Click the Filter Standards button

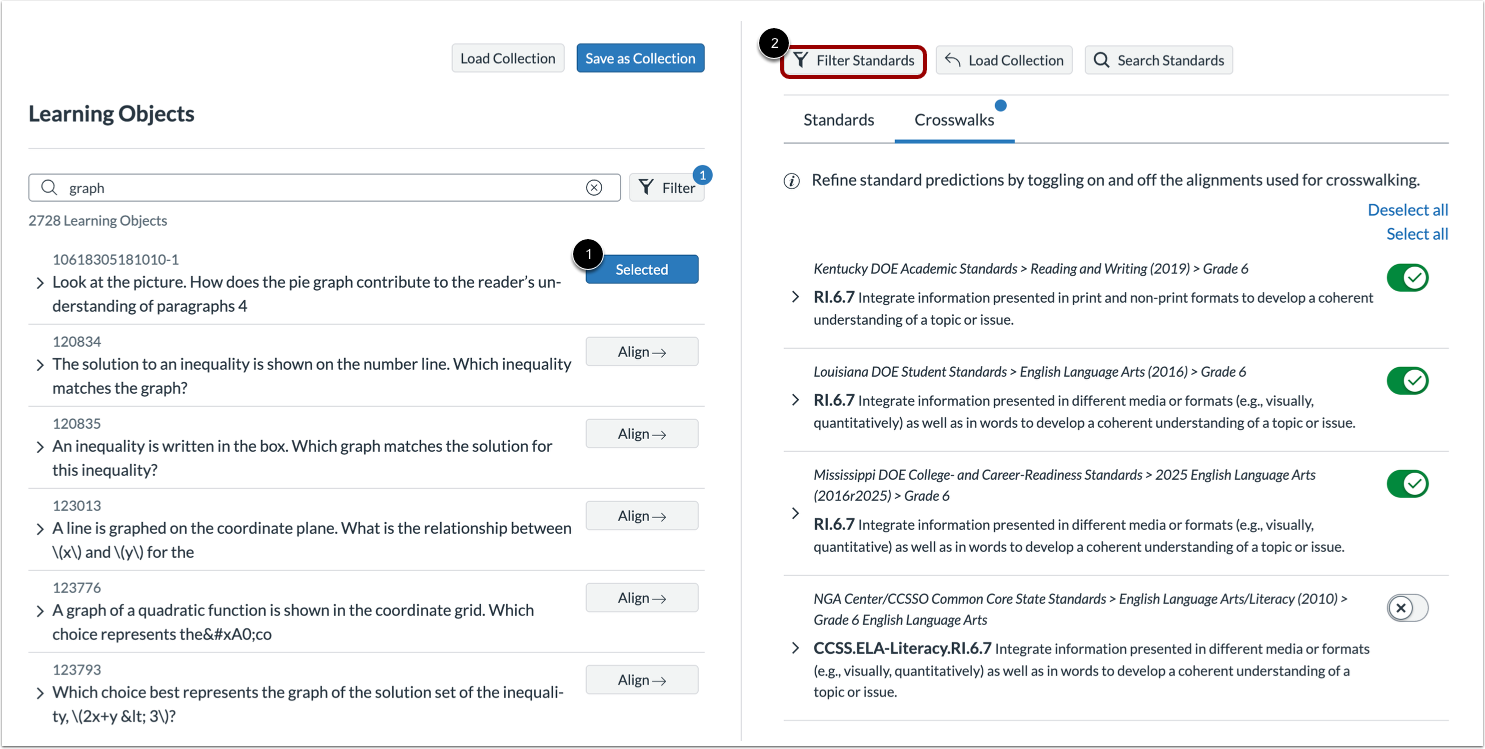854,61
